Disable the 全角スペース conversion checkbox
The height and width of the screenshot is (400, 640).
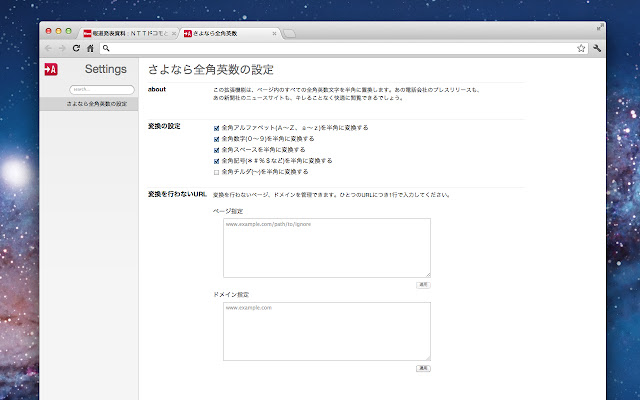(217, 150)
